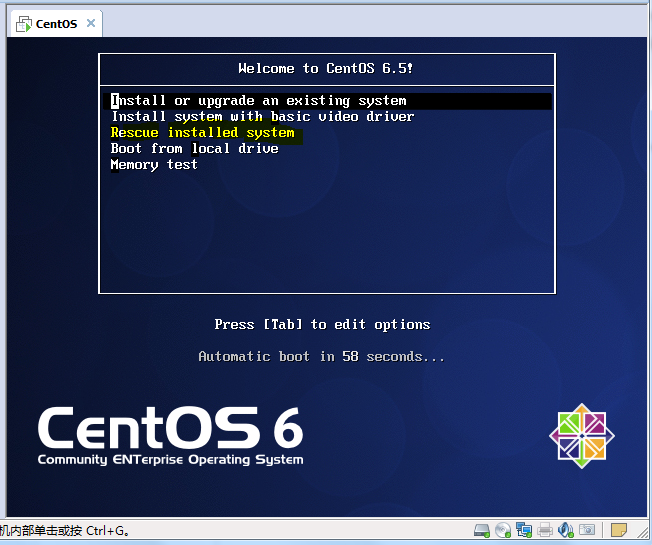This screenshot has height=545, width=652.
Task: Click the CentOS pinwheel logo emblem
Action: pyautogui.click(x=582, y=436)
